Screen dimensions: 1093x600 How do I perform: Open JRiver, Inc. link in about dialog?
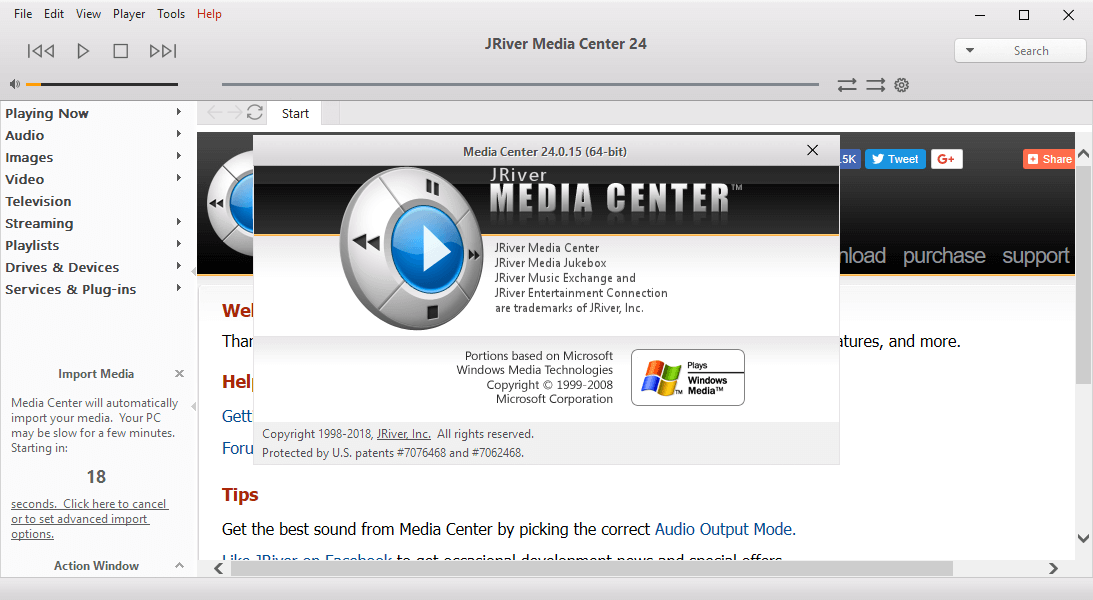point(404,433)
